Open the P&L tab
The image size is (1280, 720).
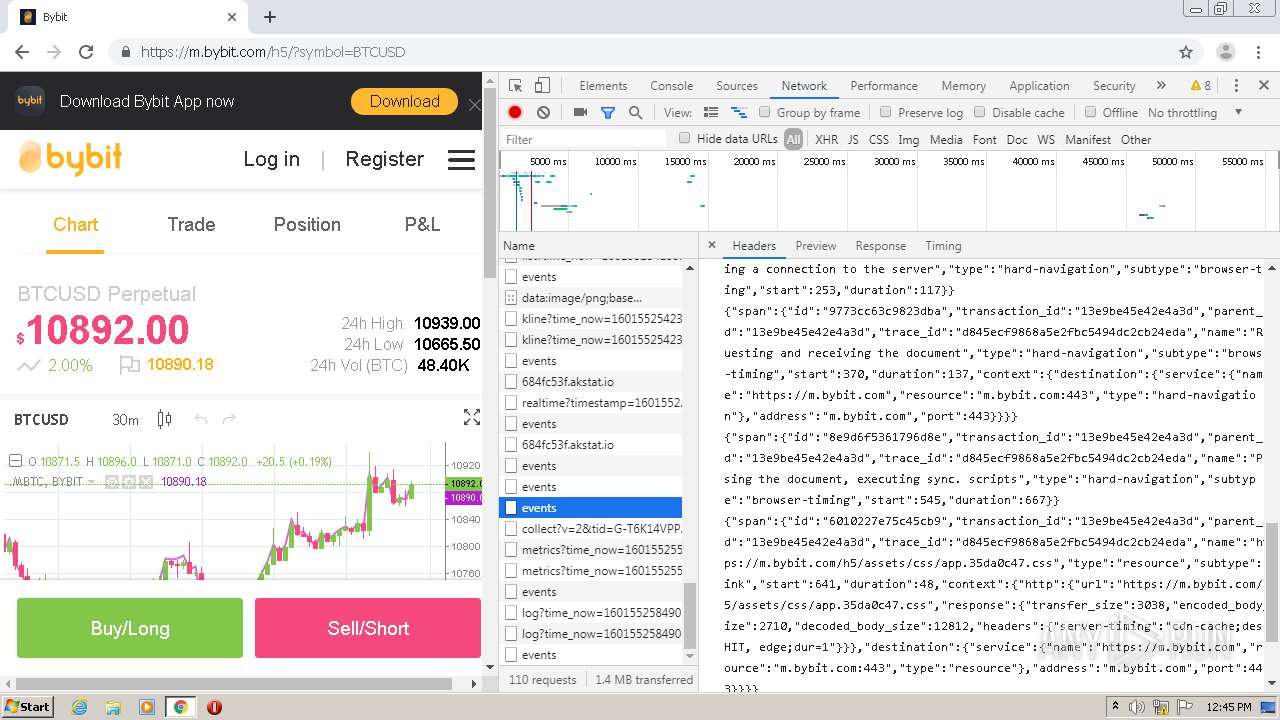[x=422, y=225]
